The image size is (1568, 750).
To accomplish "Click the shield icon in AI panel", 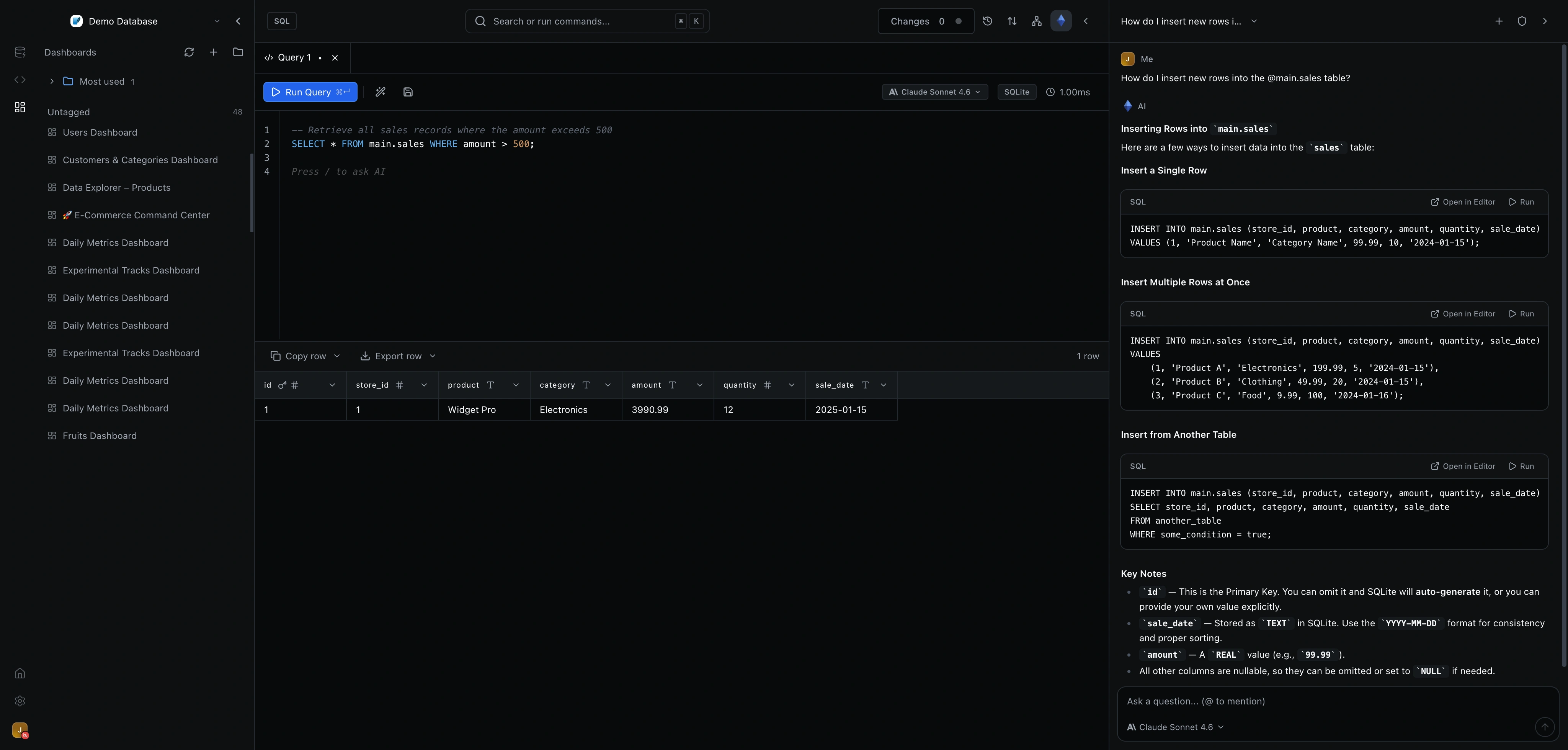I will pyautogui.click(x=1522, y=21).
